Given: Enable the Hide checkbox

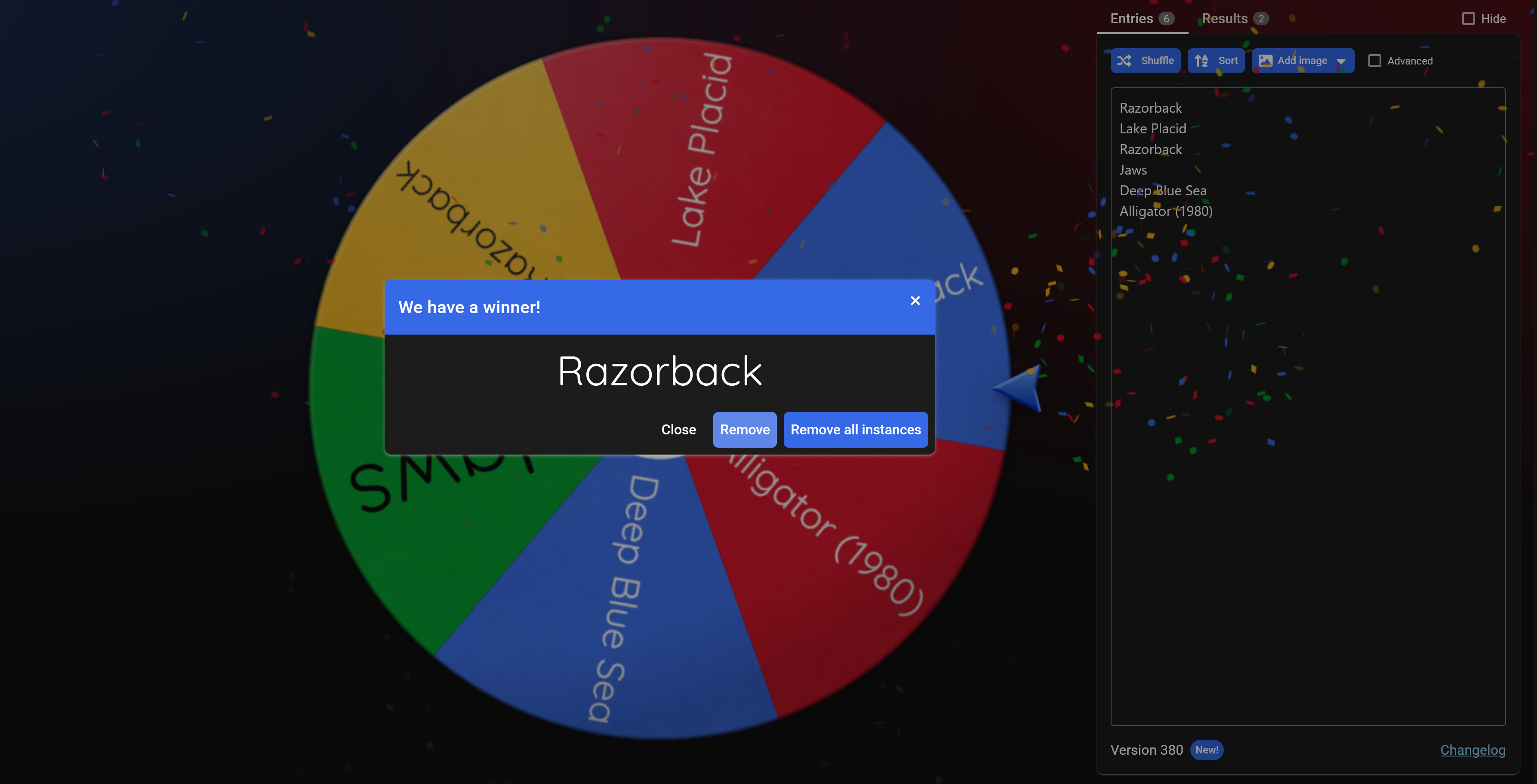Looking at the screenshot, I should [x=1468, y=18].
